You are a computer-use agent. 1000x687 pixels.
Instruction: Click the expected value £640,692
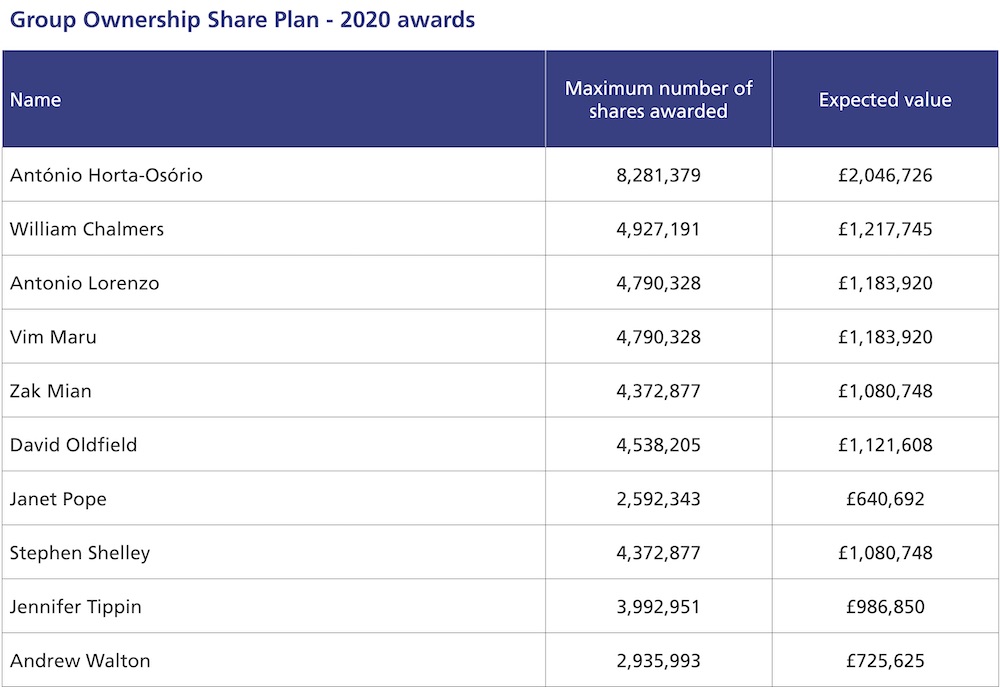pos(885,499)
